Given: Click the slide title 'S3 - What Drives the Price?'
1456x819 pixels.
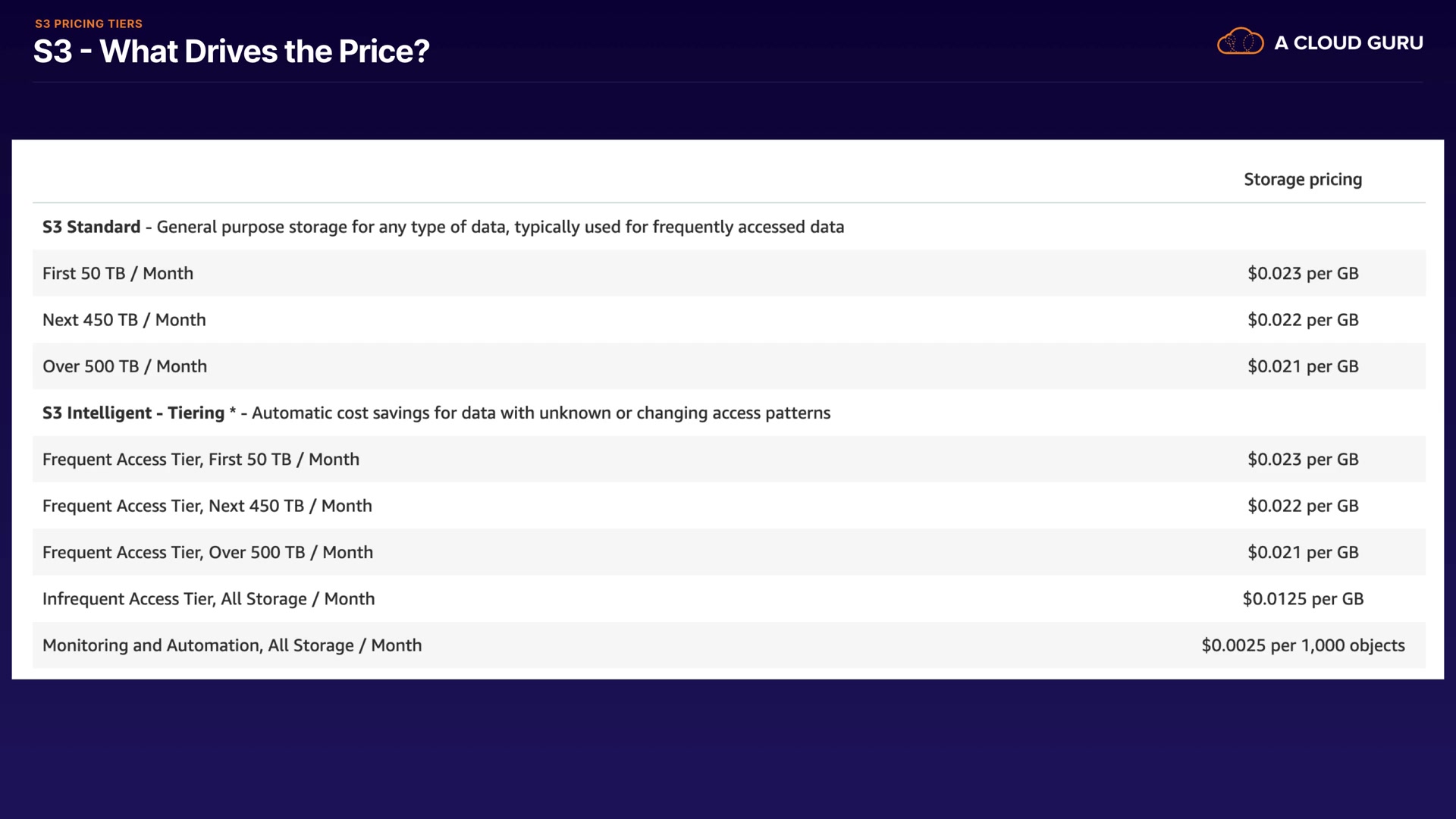Looking at the screenshot, I should click(231, 52).
